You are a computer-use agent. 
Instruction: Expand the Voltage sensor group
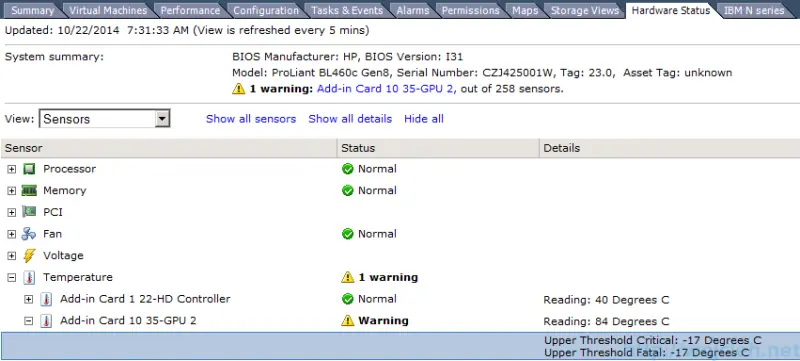[x=11, y=256]
